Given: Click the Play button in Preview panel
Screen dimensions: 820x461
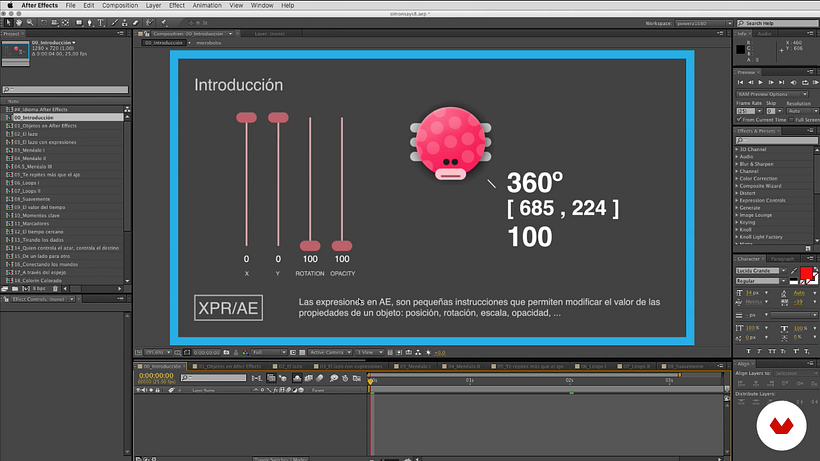Looking at the screenshot, I should click(x=760, y=83).
